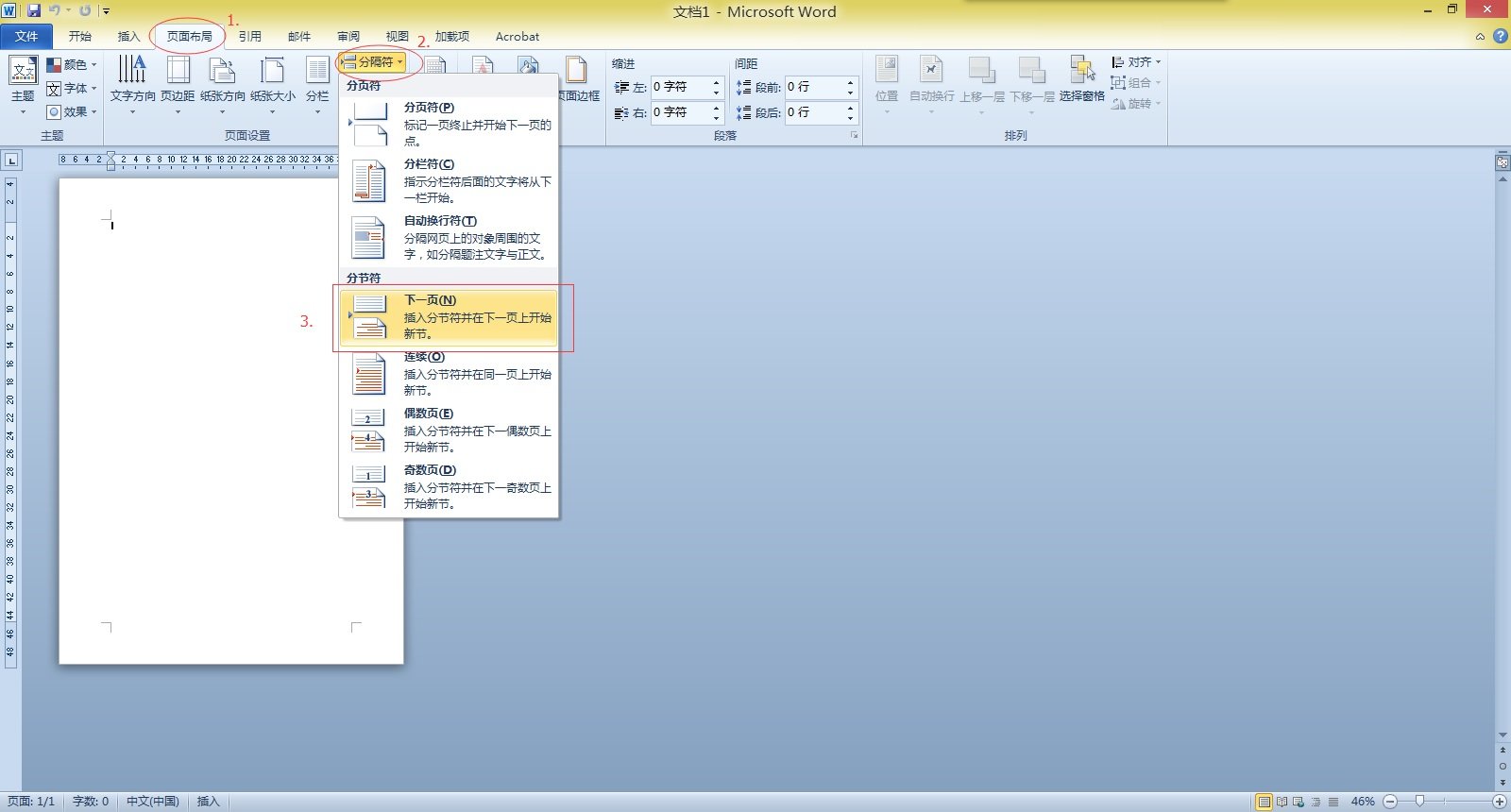Select the full screen reading view icon
The width and height of the screenshot is (1511, 812).
pos(1282,802)
